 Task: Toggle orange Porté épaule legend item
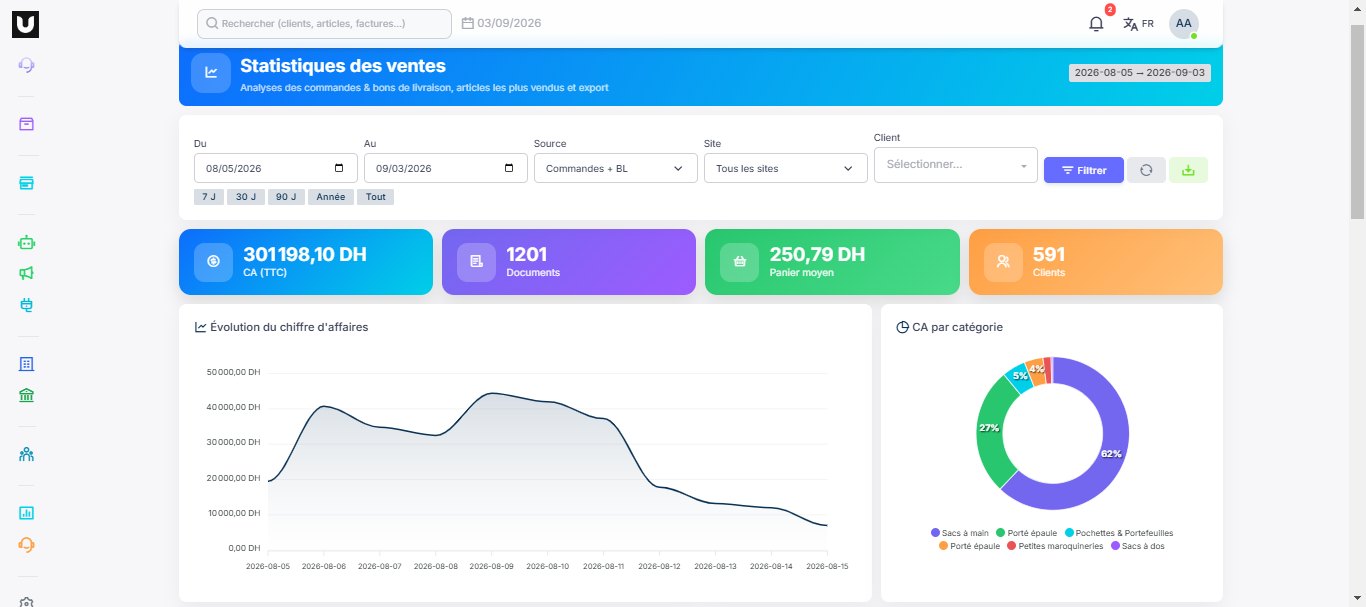pyautogui.click(x=969, y=546)
